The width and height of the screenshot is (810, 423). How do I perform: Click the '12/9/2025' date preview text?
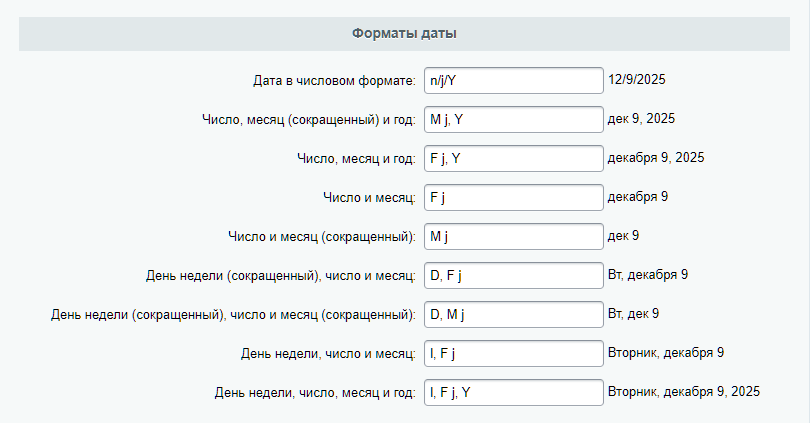636,79
